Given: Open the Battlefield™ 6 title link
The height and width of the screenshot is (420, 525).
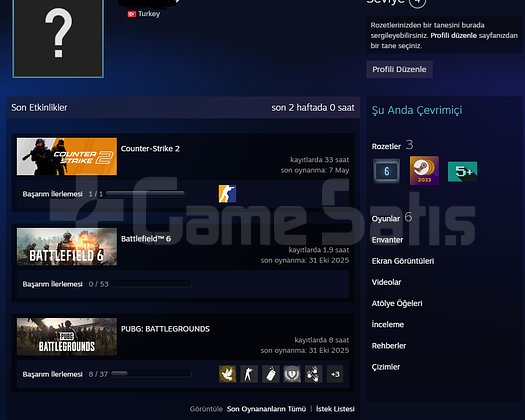Looking at the screenshot, I should pos(146,239).
